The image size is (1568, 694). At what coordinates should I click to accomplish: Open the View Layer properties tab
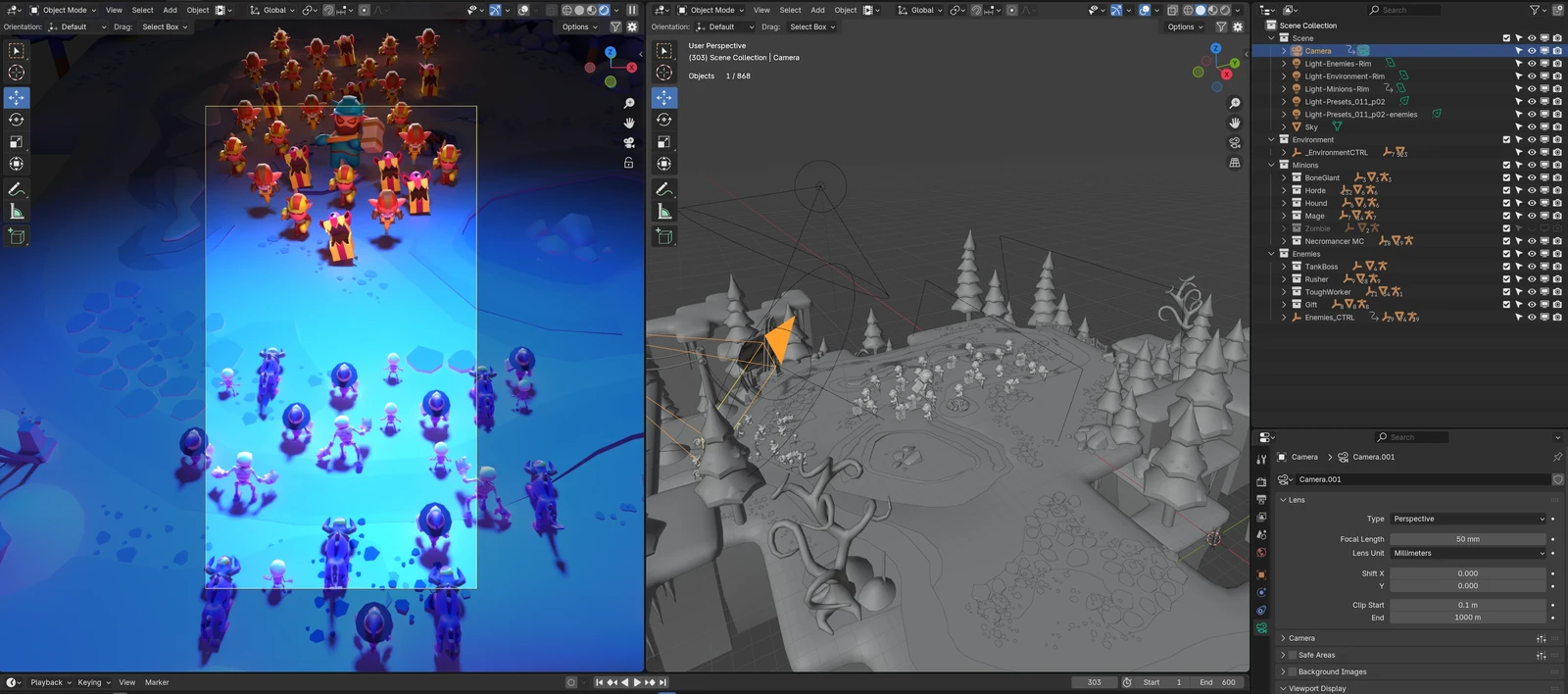click(1261, 518)
